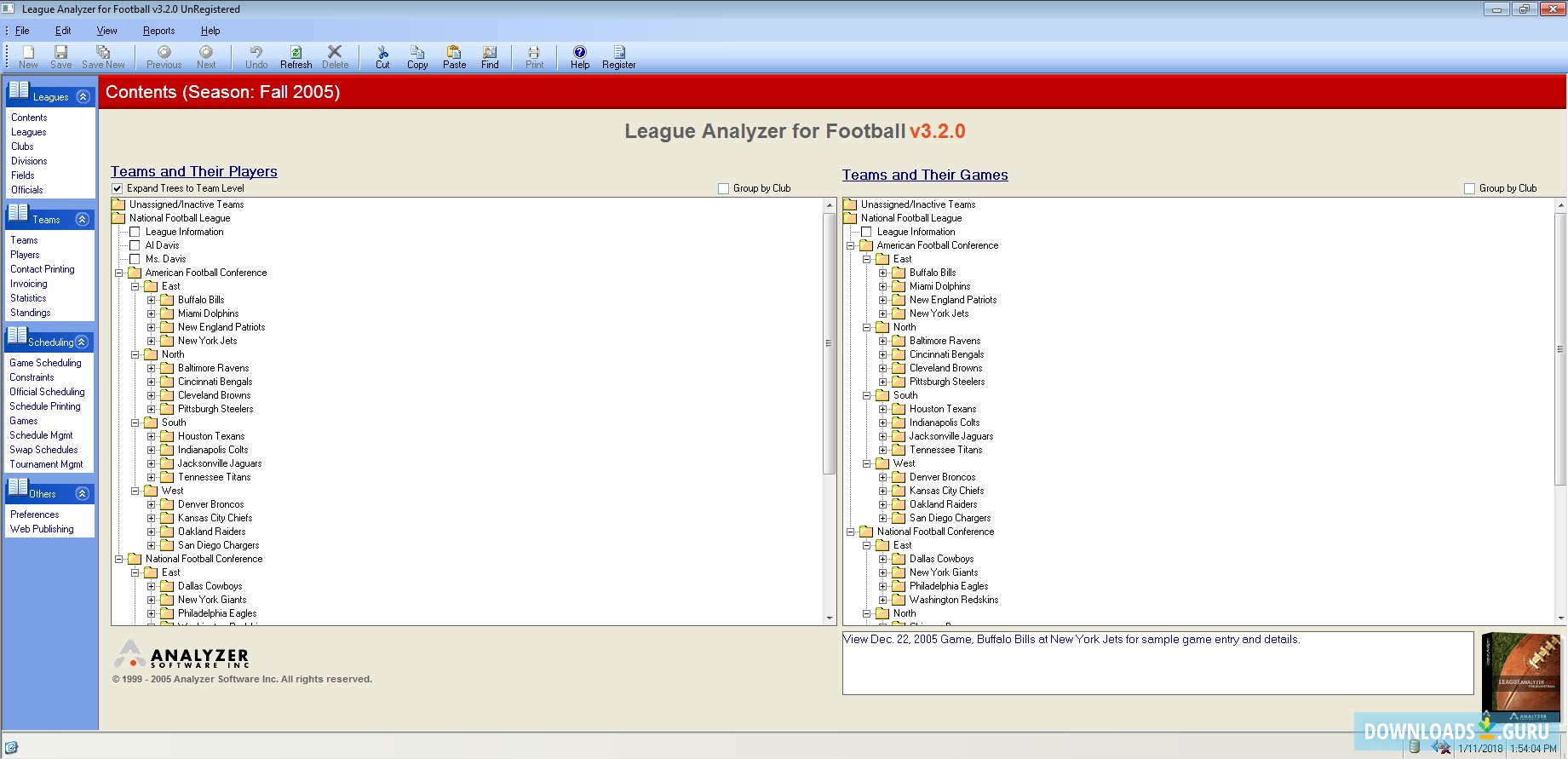Open the Edit menu

(x=63, y=31)
